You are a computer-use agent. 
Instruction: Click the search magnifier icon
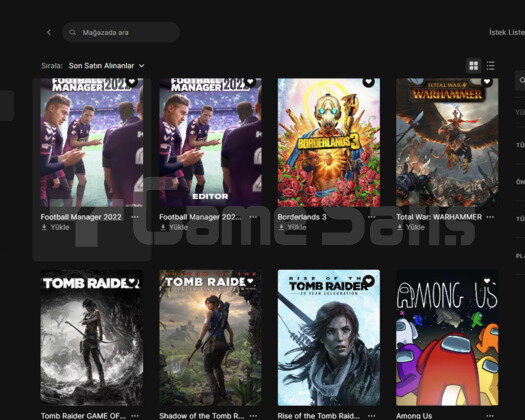[72, 32]
